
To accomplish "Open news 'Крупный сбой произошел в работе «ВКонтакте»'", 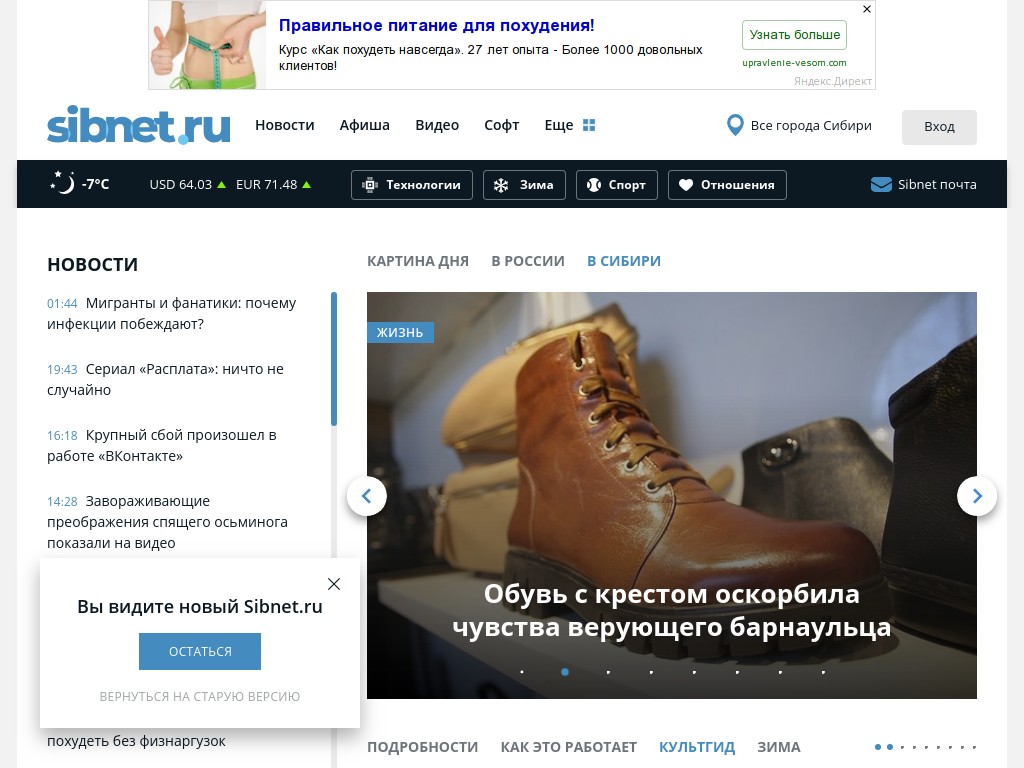I will [162, 445].
